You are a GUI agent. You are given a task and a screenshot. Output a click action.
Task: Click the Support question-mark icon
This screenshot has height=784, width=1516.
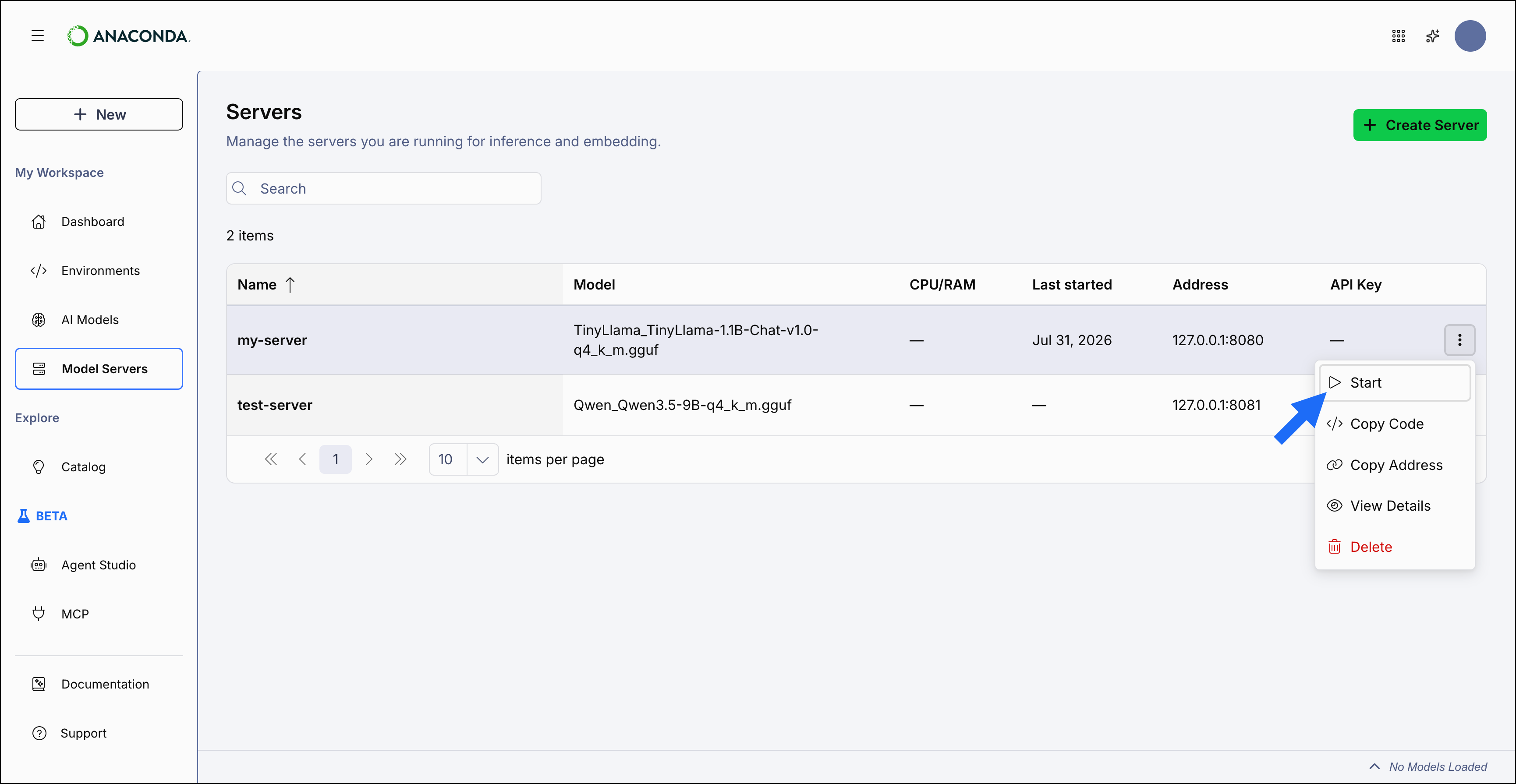39,734
